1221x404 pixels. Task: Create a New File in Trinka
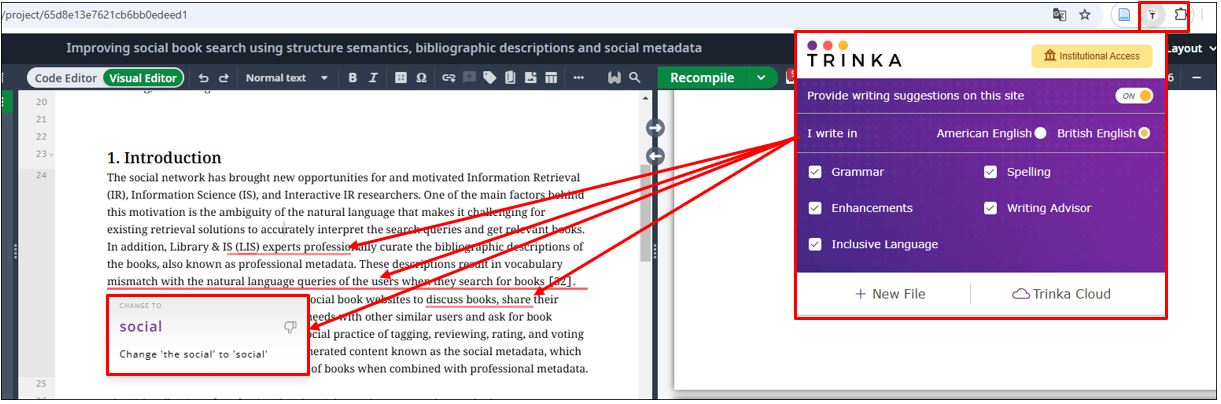tap(890, 294)
